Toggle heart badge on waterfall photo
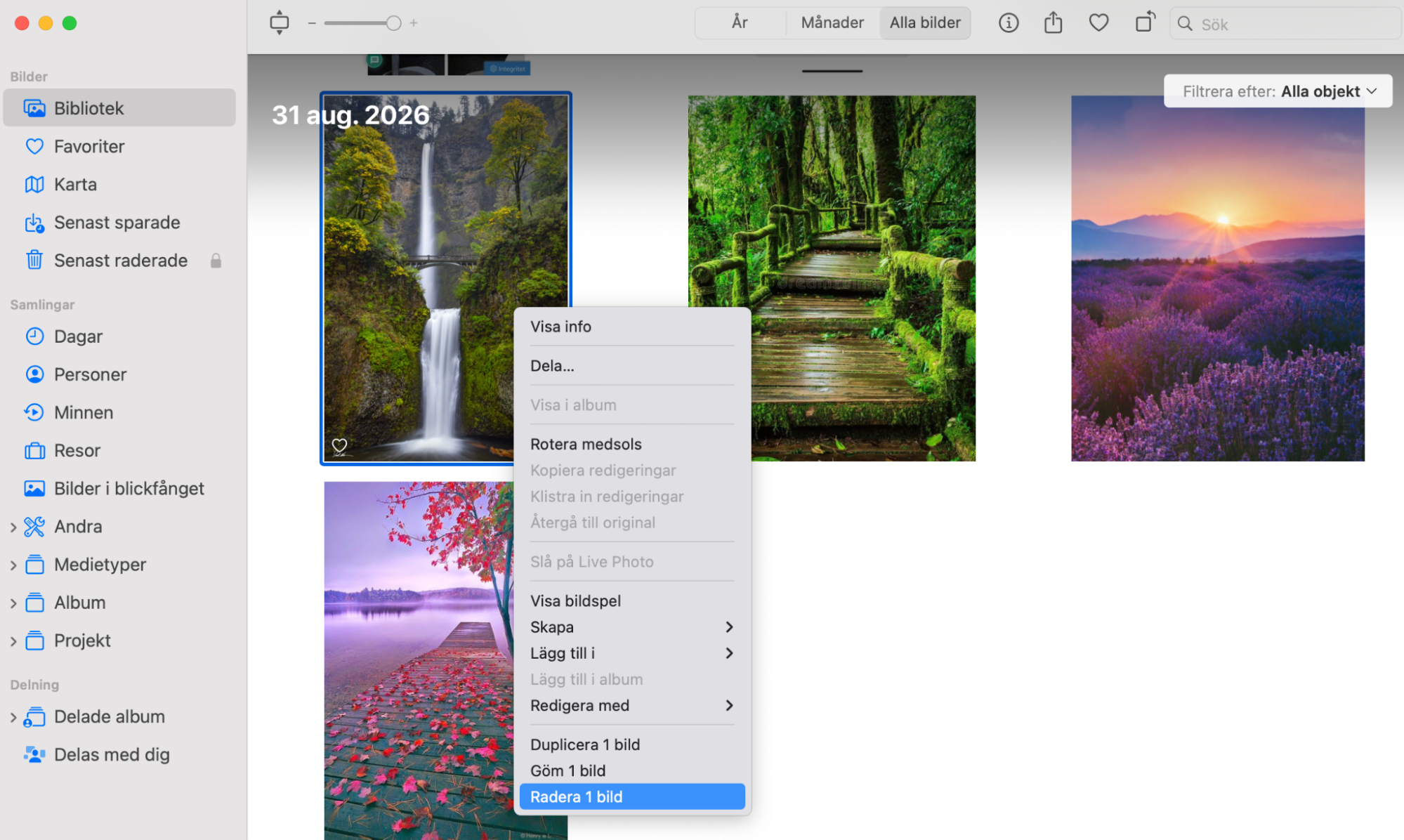The height and width of the screenshot is (840, 1404). pyautogui.click(x=339, y=446)
